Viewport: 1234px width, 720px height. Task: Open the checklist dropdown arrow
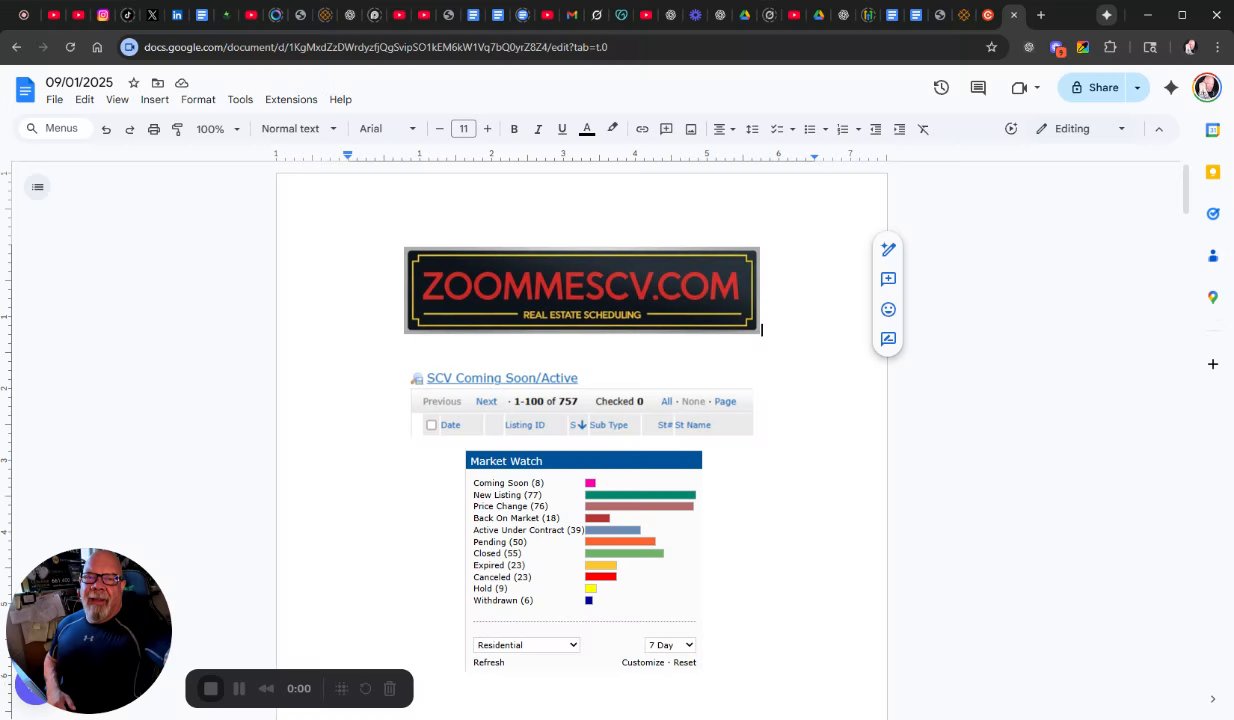[792, 129]
